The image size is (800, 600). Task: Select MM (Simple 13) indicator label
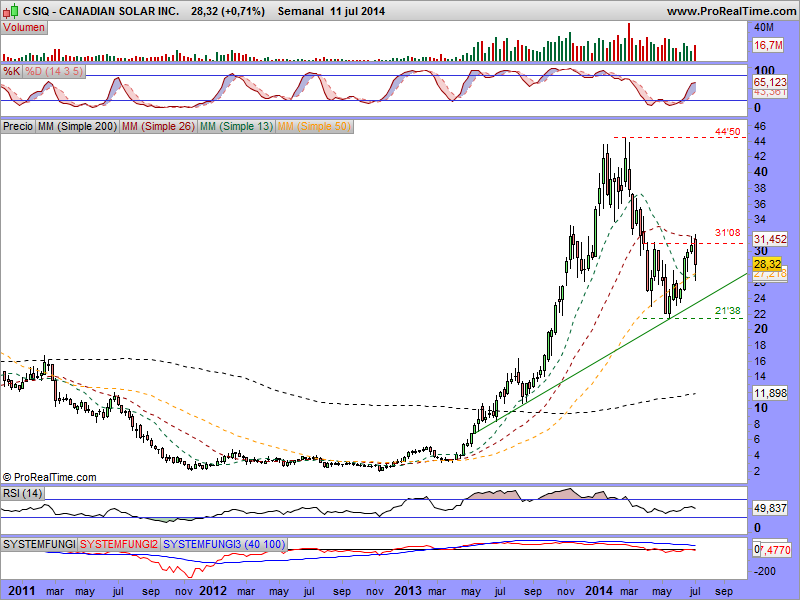237,126
